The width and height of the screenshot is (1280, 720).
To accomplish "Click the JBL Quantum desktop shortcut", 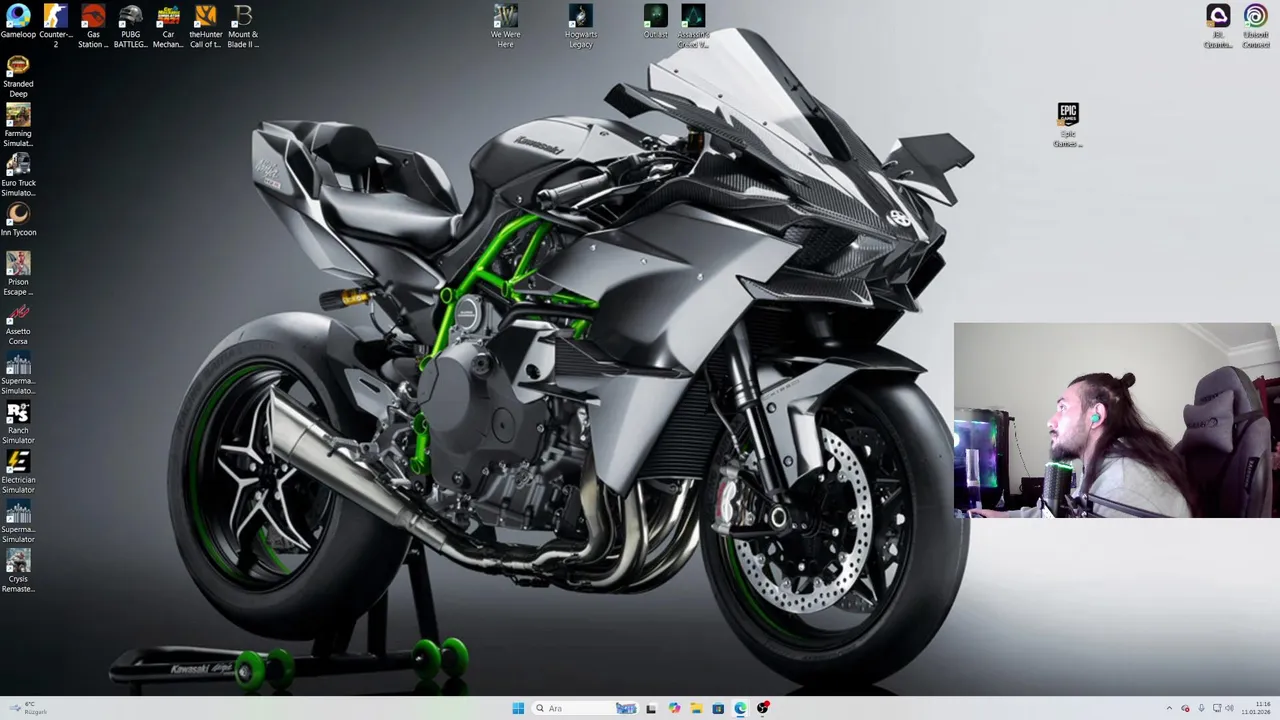I will pos(1218,26).
